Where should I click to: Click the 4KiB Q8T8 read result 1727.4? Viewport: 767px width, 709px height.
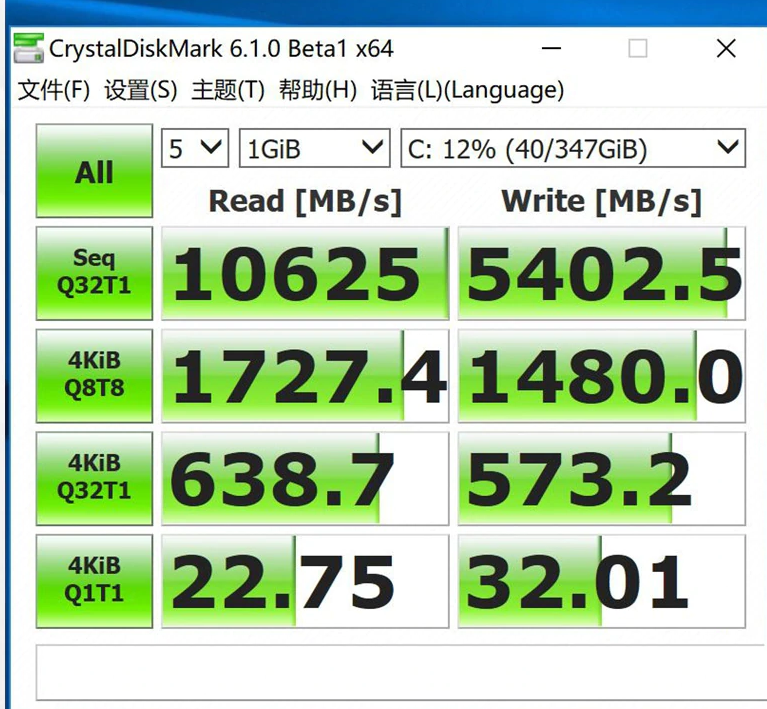tap(305, 376)
